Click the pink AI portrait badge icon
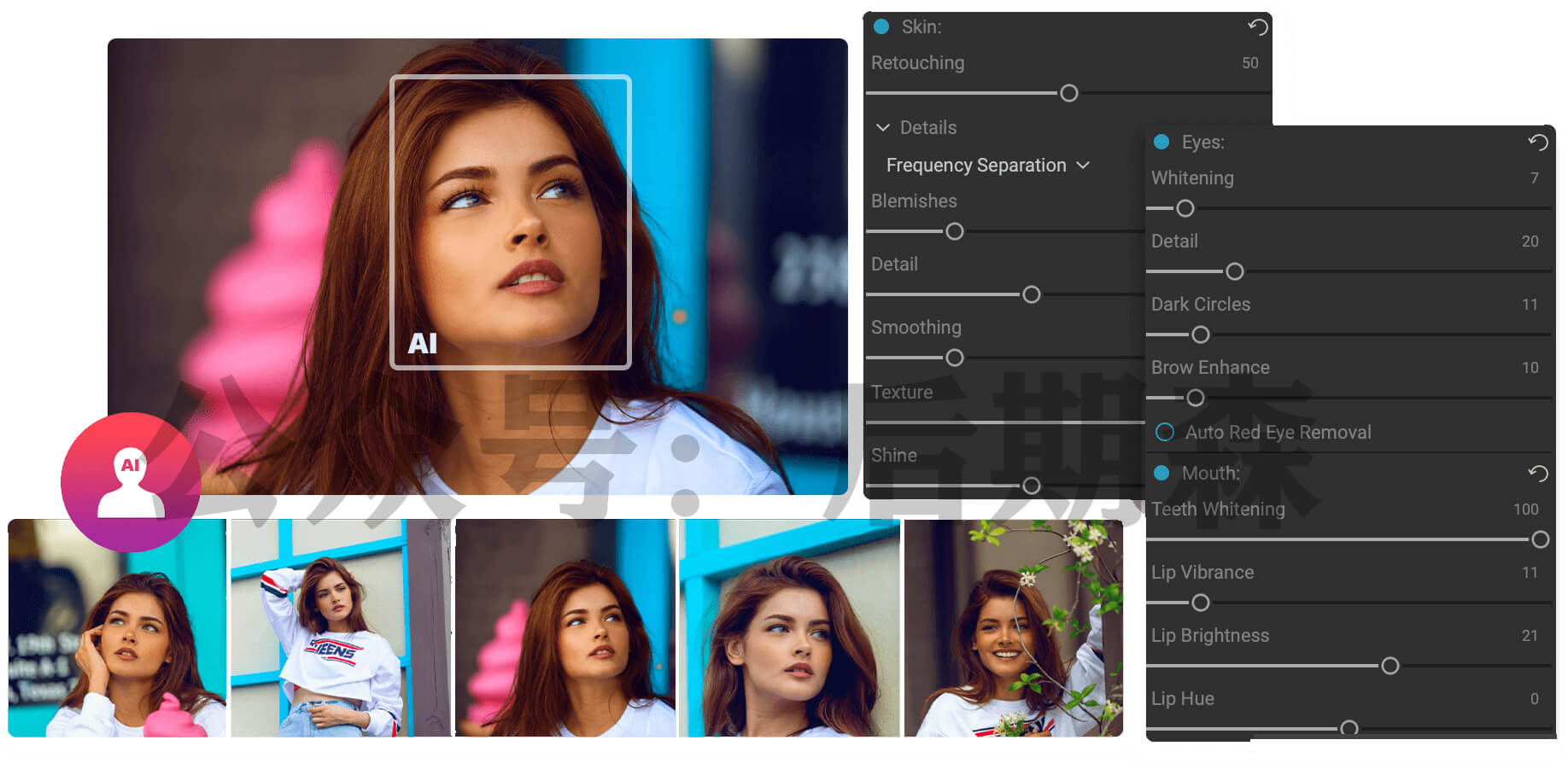This screenshot has height=769, width=1568. tap(131, 482)
